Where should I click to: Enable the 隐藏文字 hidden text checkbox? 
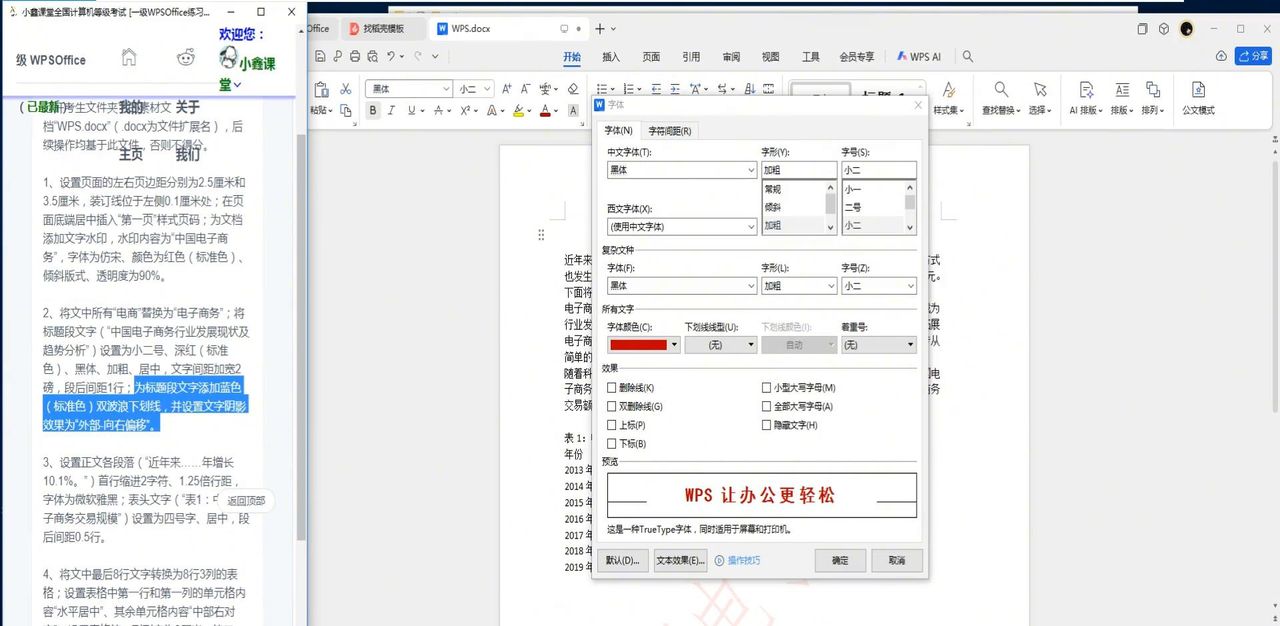(766, 425)
